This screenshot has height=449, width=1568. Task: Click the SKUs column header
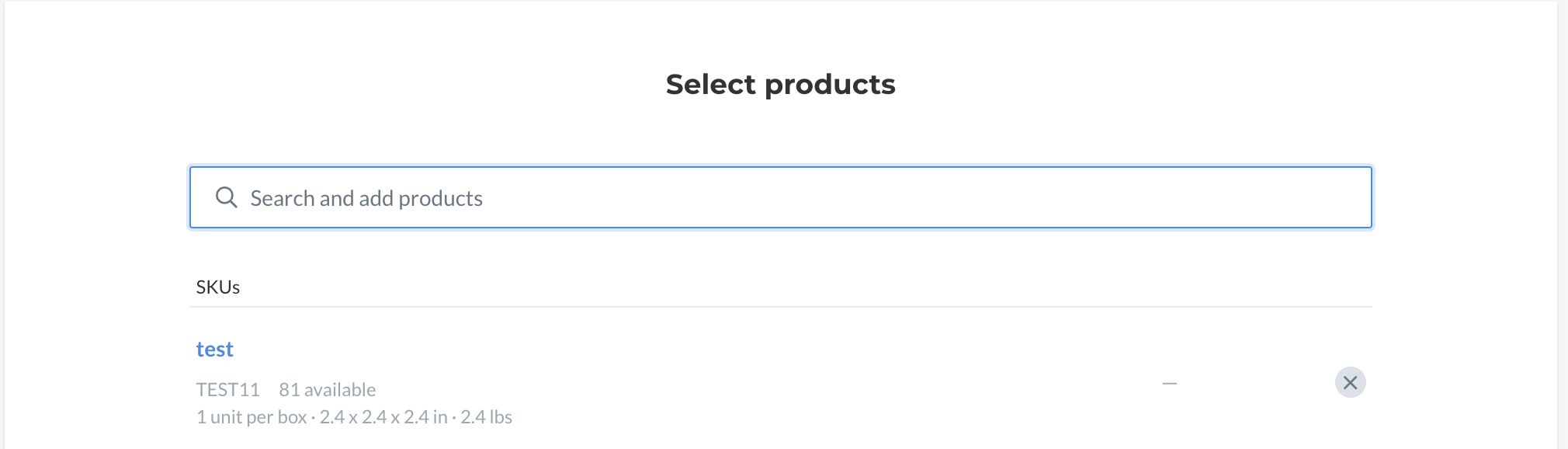click(x=217, y=287)
